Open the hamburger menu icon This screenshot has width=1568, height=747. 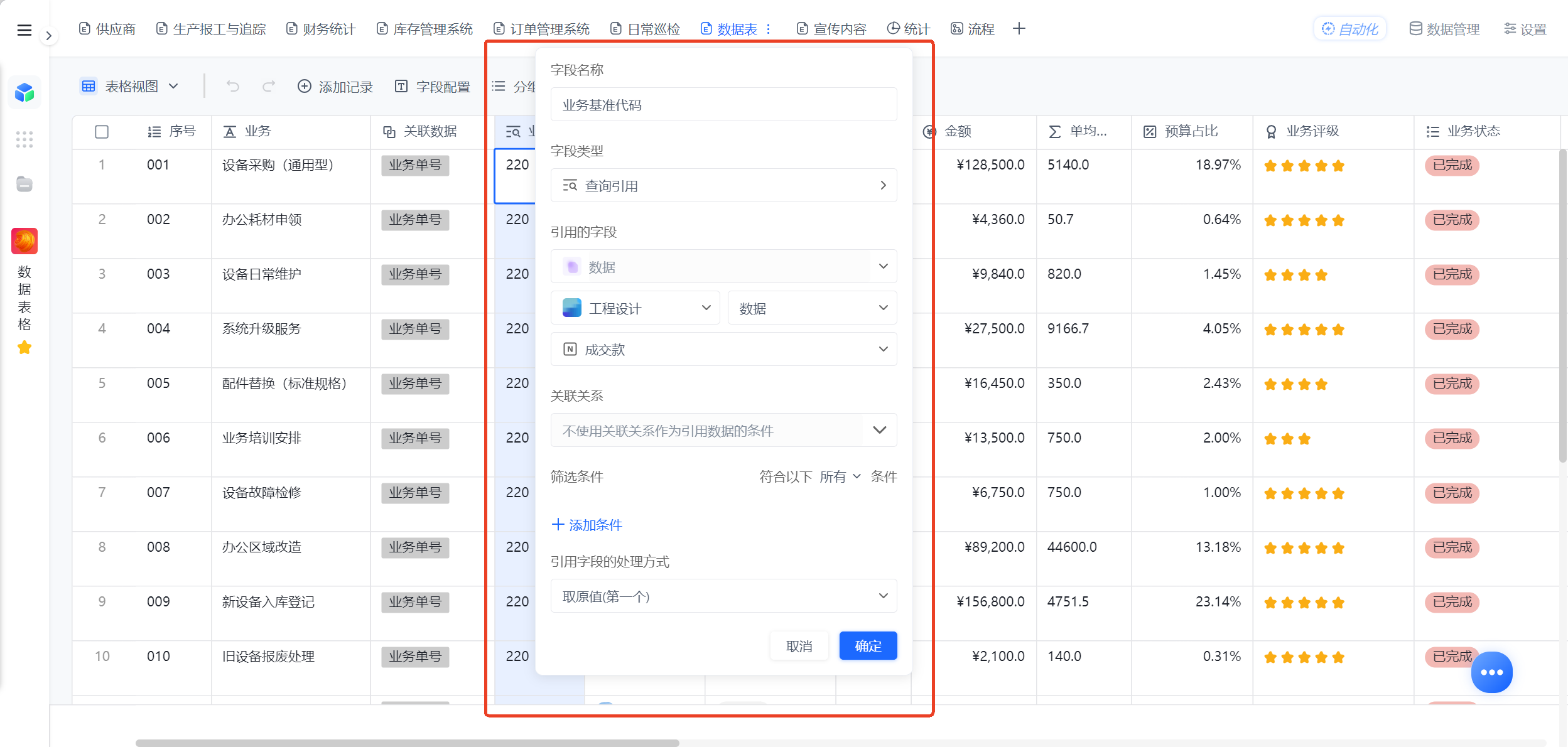(x=24, y=30)
